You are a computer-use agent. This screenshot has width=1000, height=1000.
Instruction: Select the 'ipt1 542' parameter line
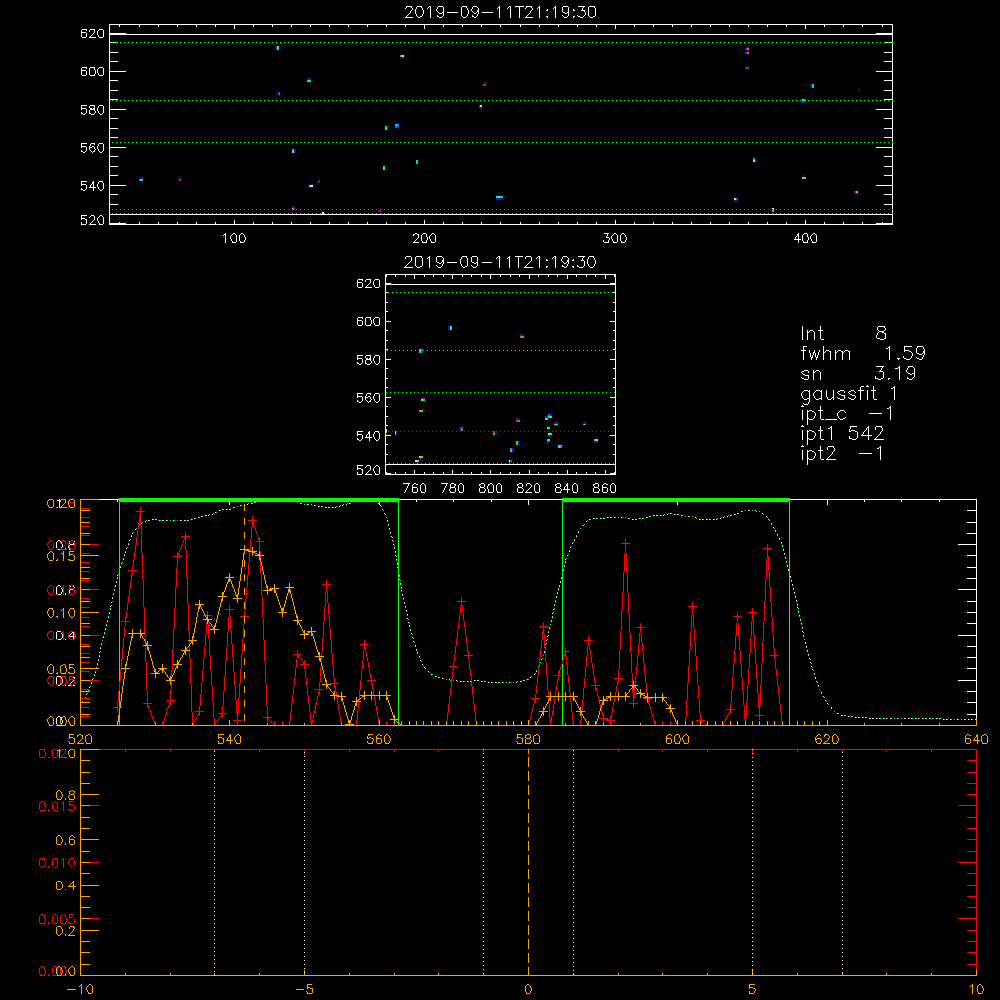coord(842,434)
